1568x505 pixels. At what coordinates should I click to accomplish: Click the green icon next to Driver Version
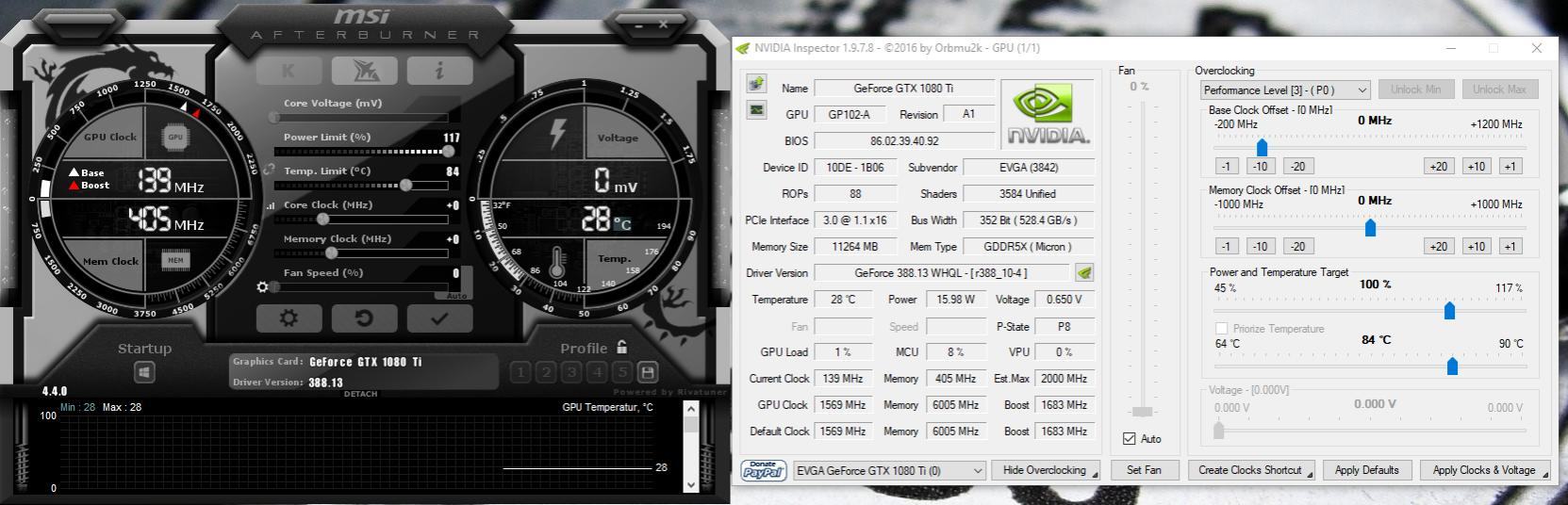(x=1084, y=273)
